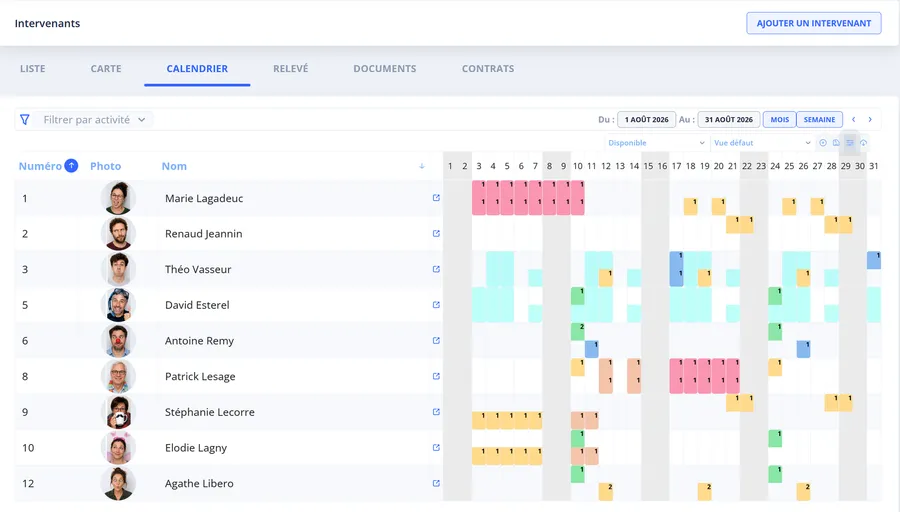Open Marie Lagadeuc's profile via external link icon
The image size is (900, 512).
click(x=436, y=198)
